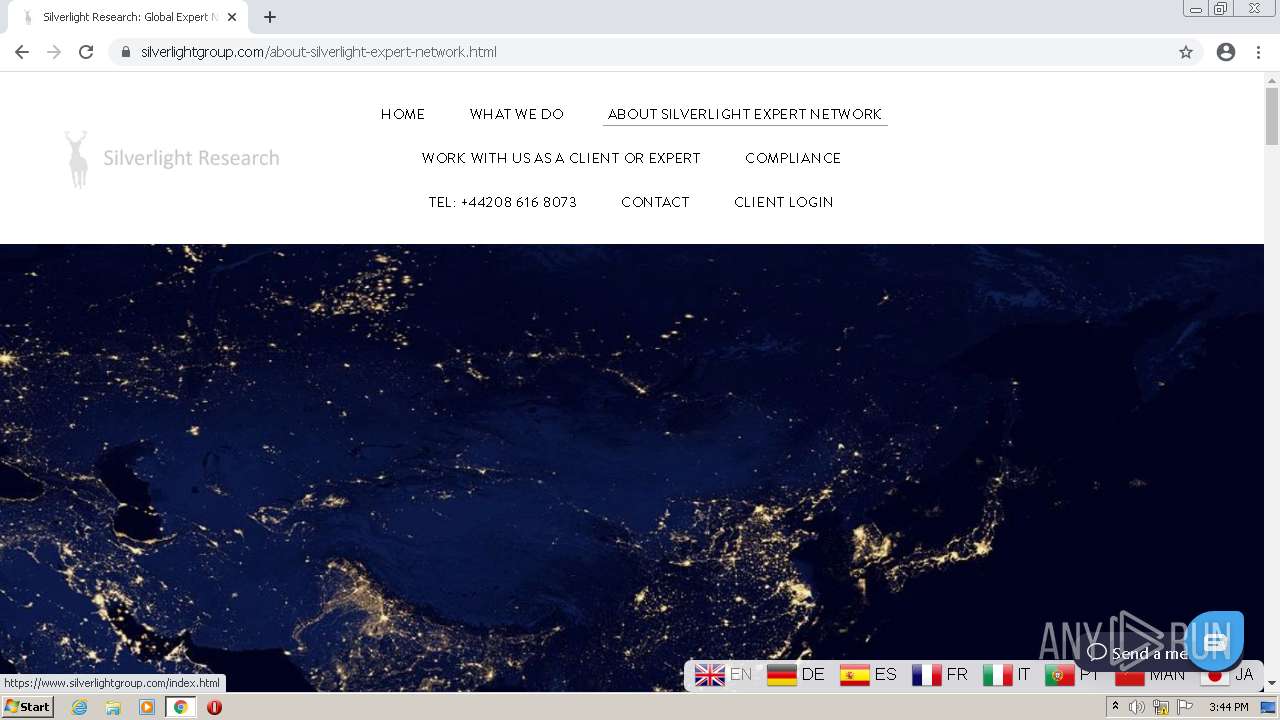This screenshot has height=720, width=1280.
Task: Open Windows Explorer folder in taskbar
Action: [x=113, y=707]
